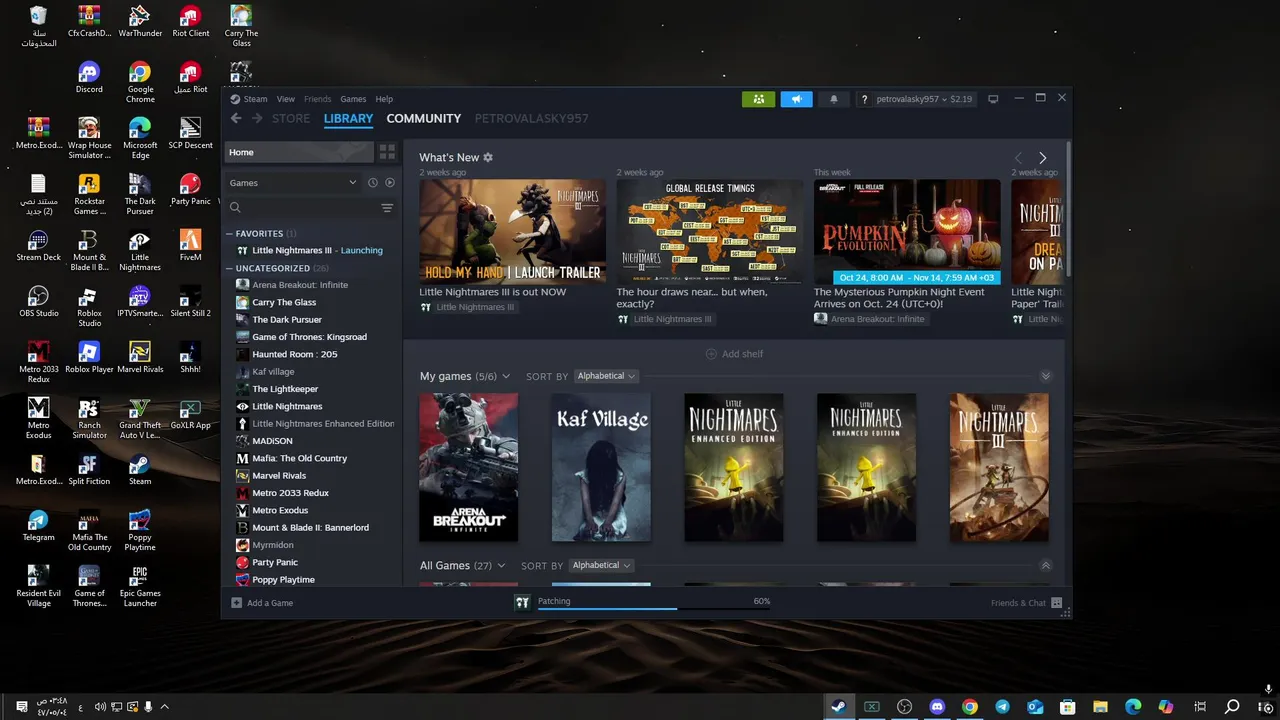
Task: Open the Help menu
Action: [384, 99]
